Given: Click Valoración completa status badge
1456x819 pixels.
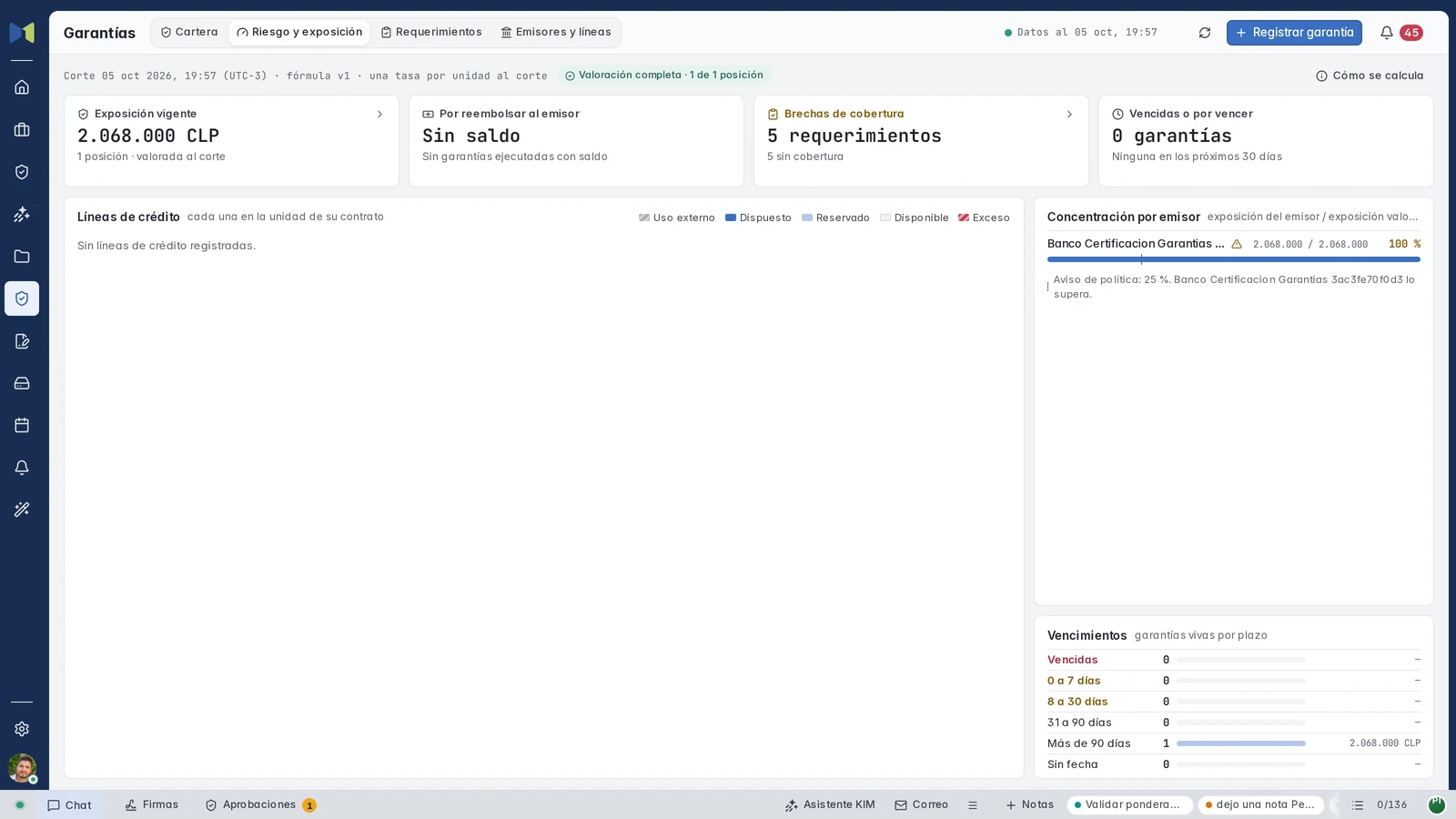Looking at the screenshot, I should [x=664, y=76].
